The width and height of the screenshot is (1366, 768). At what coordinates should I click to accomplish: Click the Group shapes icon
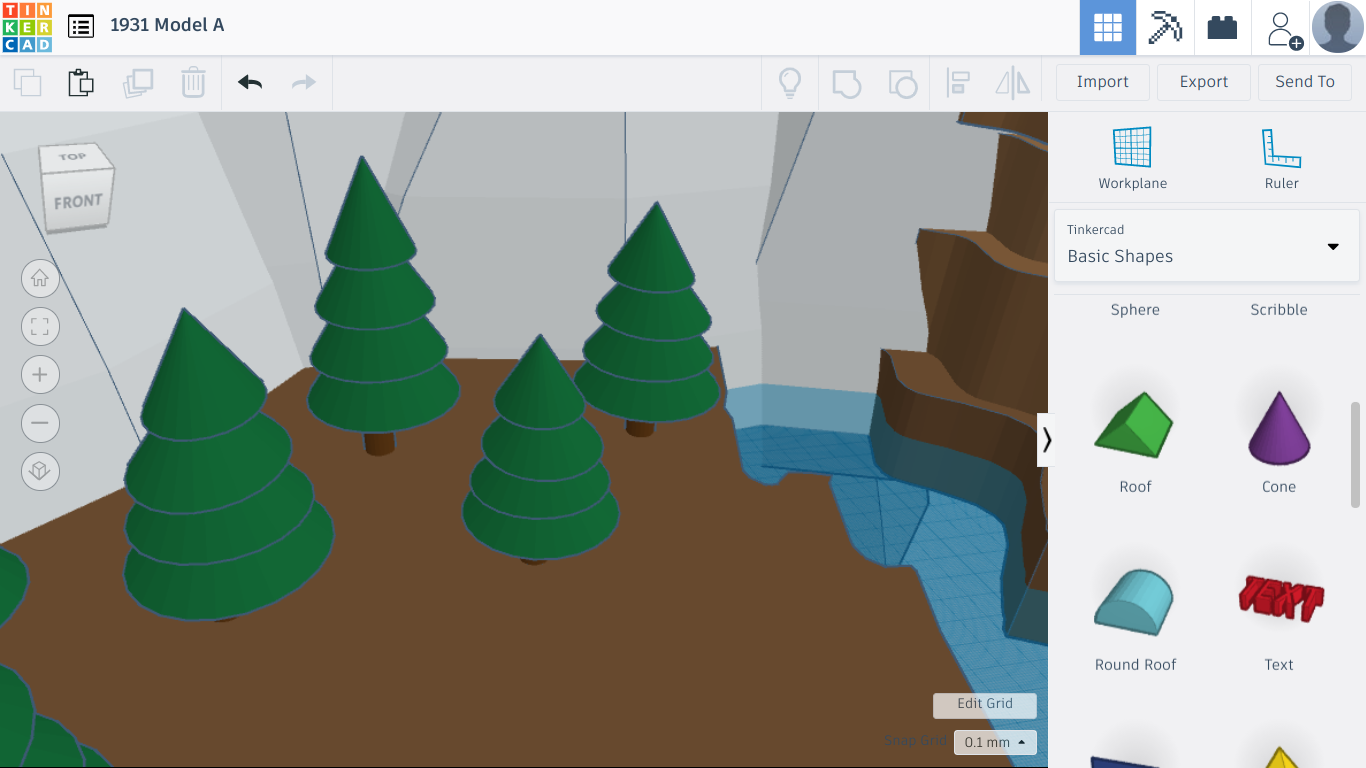846,83
